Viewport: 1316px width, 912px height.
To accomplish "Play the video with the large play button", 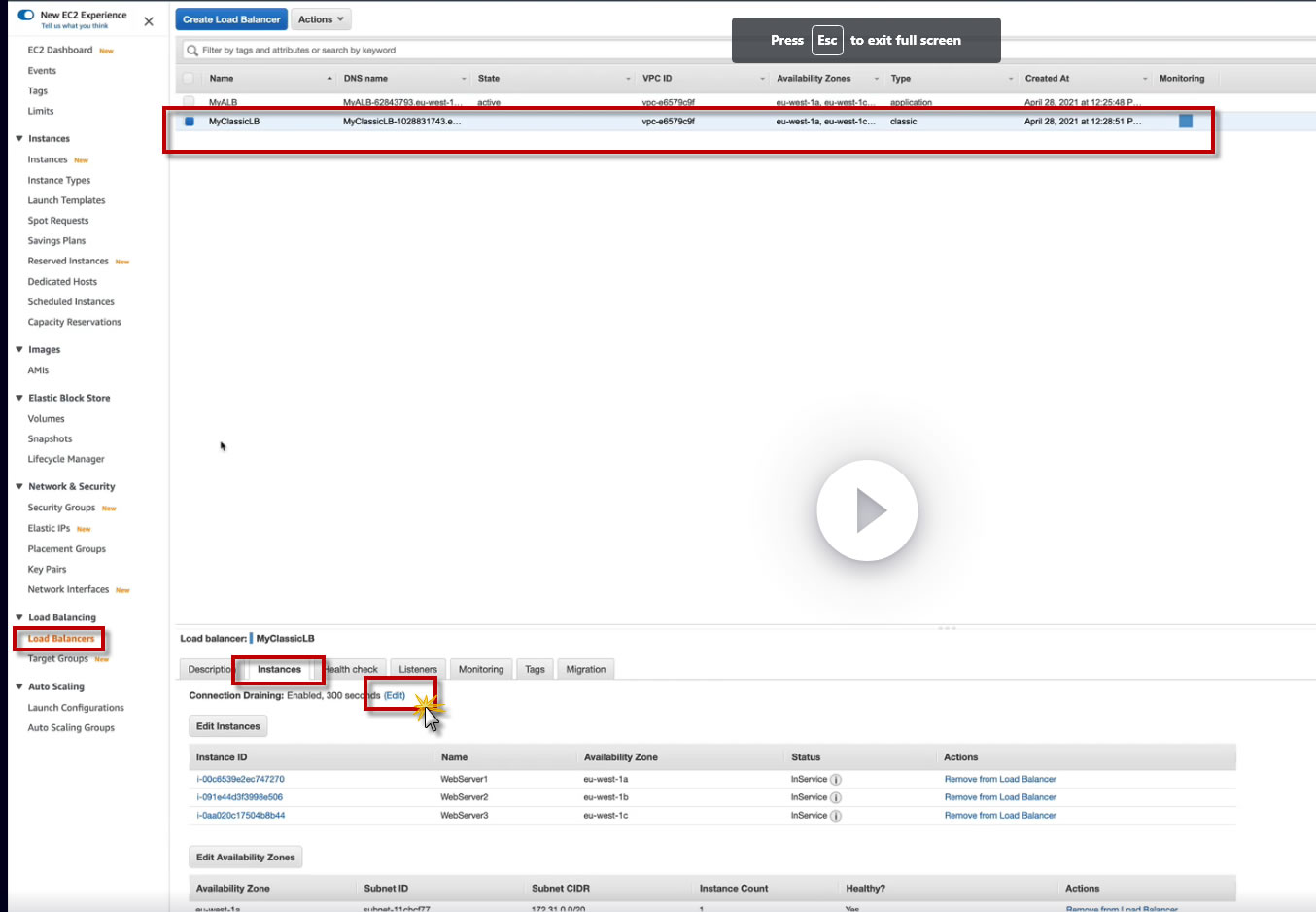I will pyautogui.click(x=867, y=510).
